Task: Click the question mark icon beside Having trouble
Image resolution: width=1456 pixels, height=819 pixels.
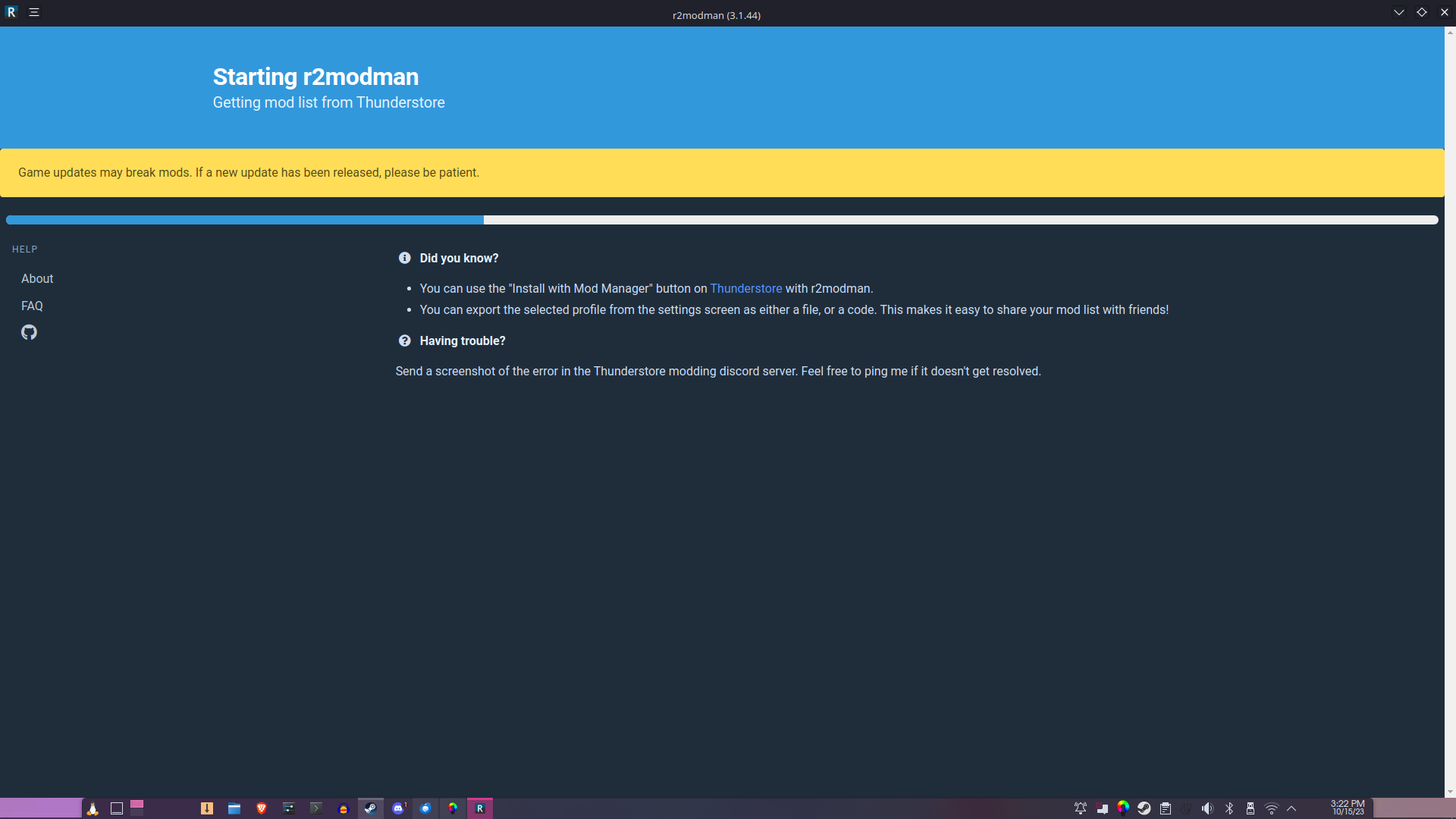Action: [x=404, y=340]
